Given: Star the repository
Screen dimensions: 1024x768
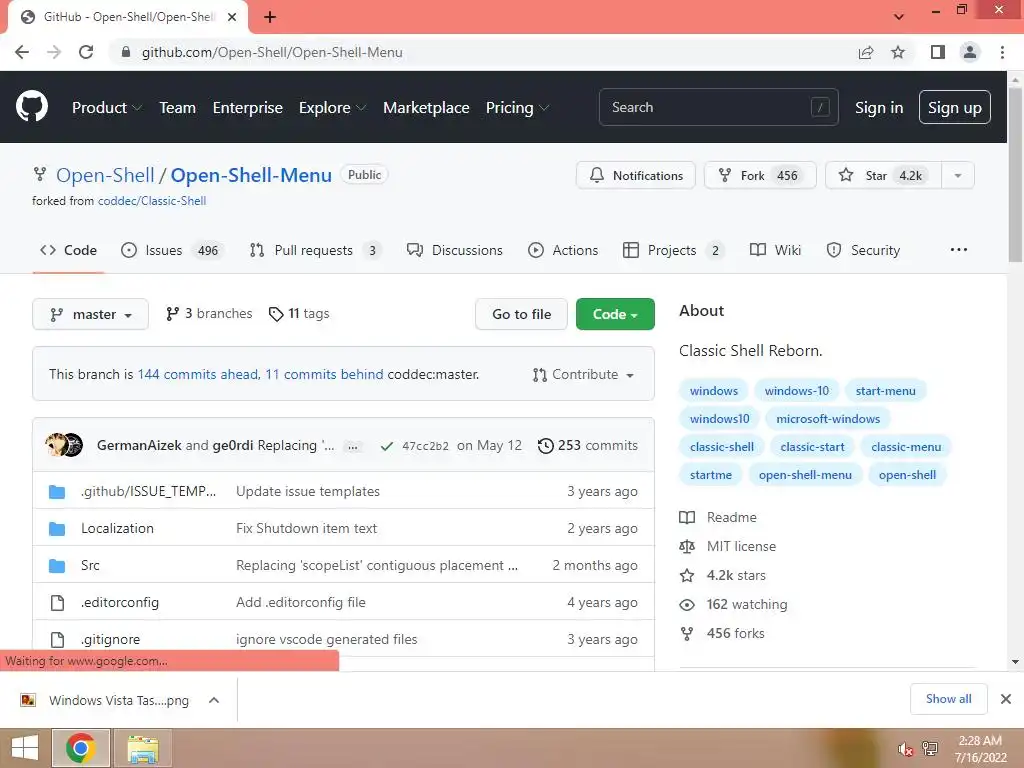Looking at the screenshot, I should click(884, 175).
